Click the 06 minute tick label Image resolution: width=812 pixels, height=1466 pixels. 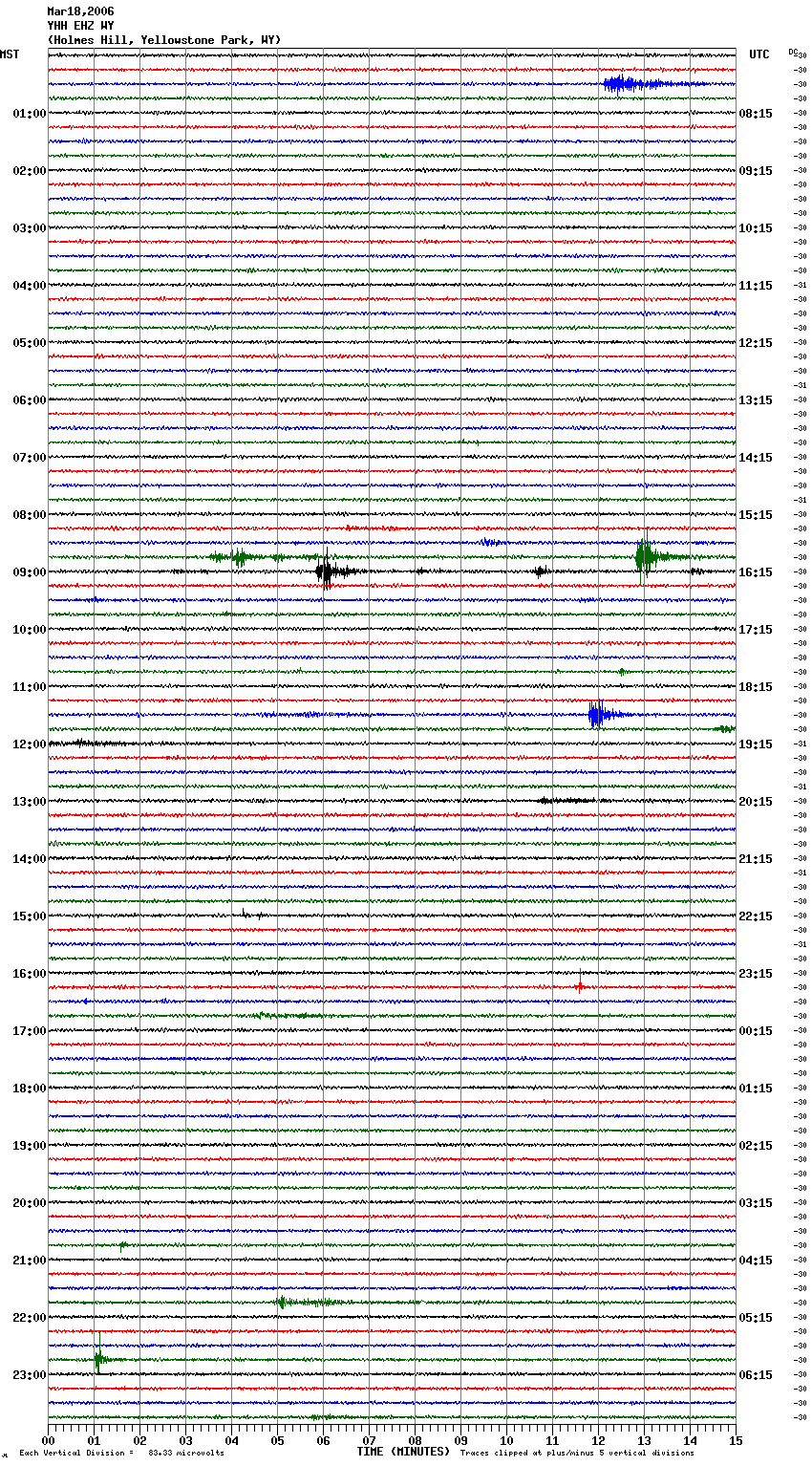323,1440
